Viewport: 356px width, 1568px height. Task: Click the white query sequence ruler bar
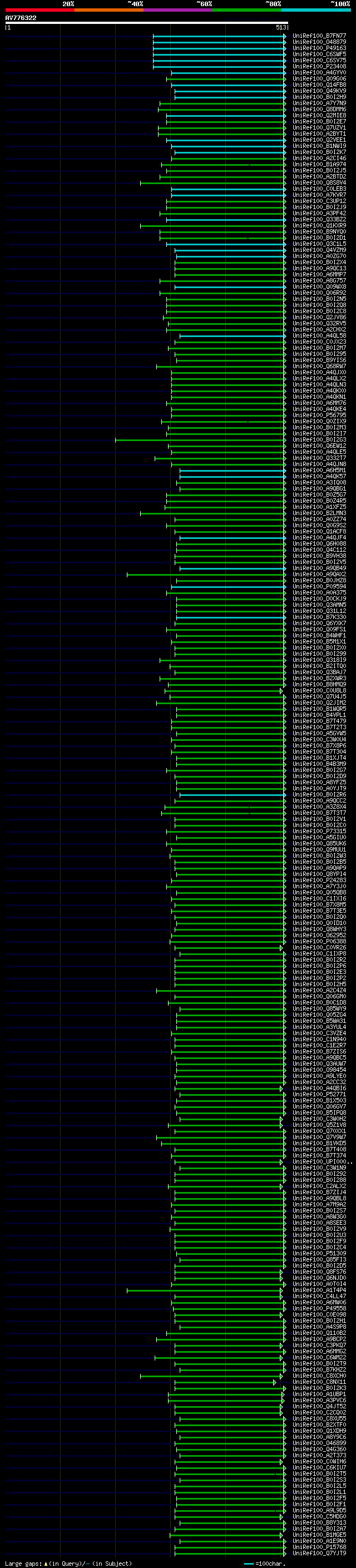[x=147, y=22]
